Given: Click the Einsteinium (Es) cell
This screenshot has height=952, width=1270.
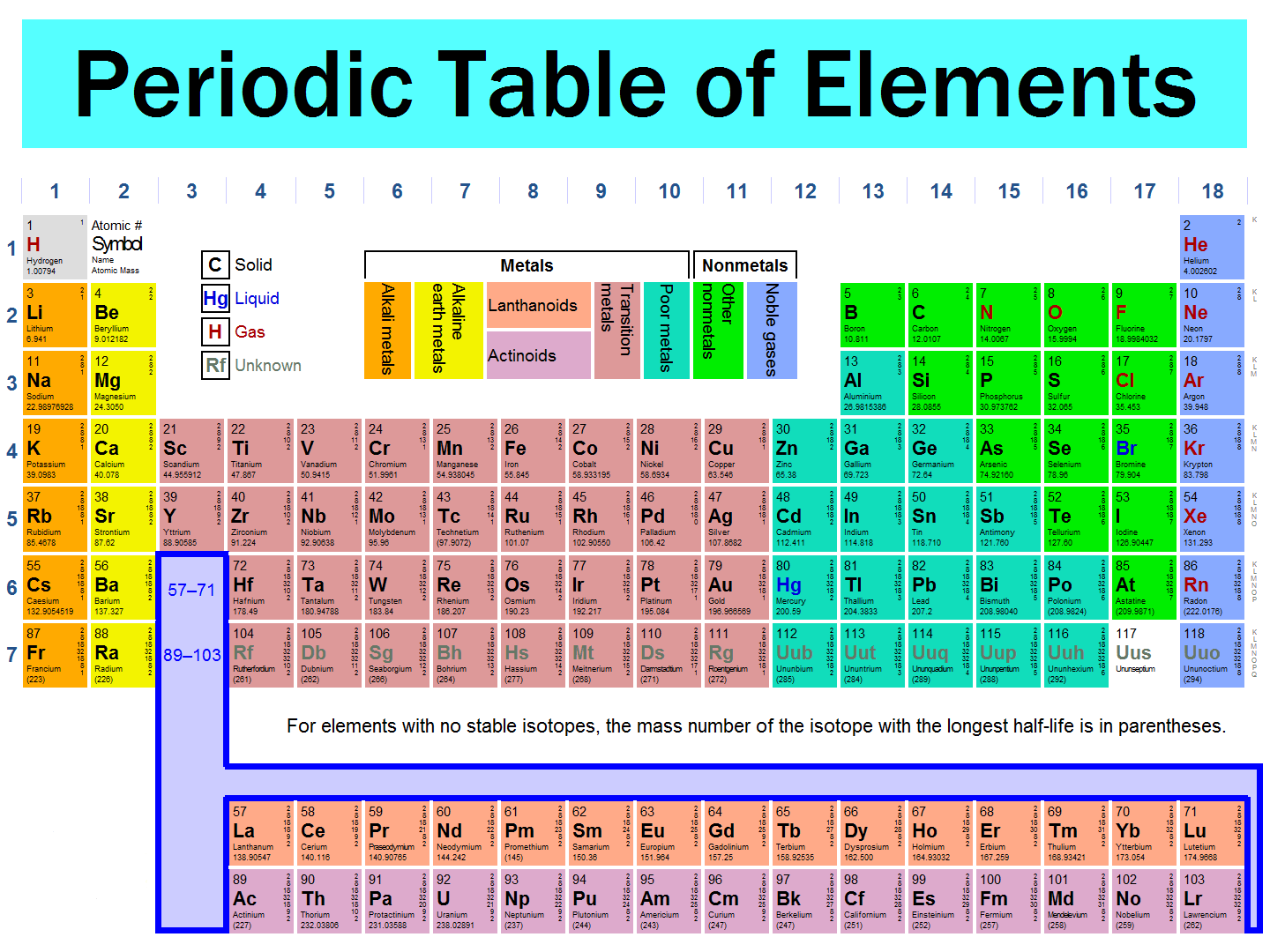Looking at the screenshot, I should click(941, 901).
